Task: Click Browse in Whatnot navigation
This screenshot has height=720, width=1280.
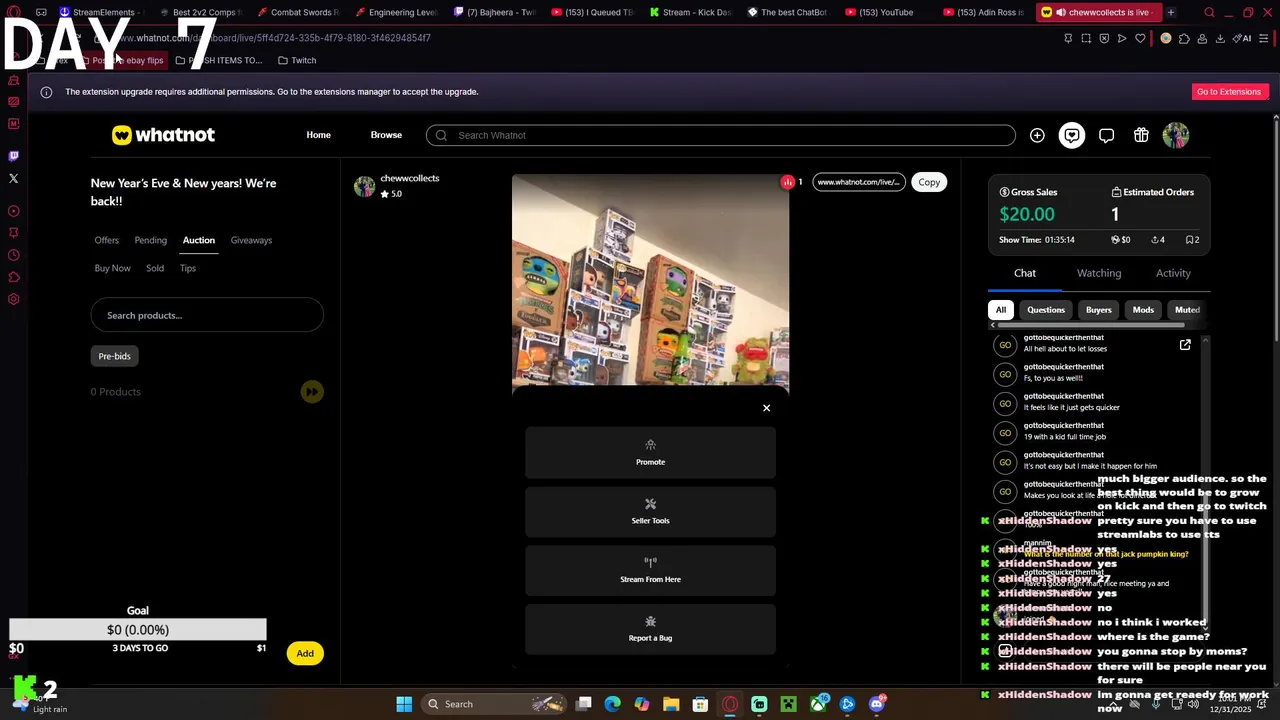Action: (386, 135)
